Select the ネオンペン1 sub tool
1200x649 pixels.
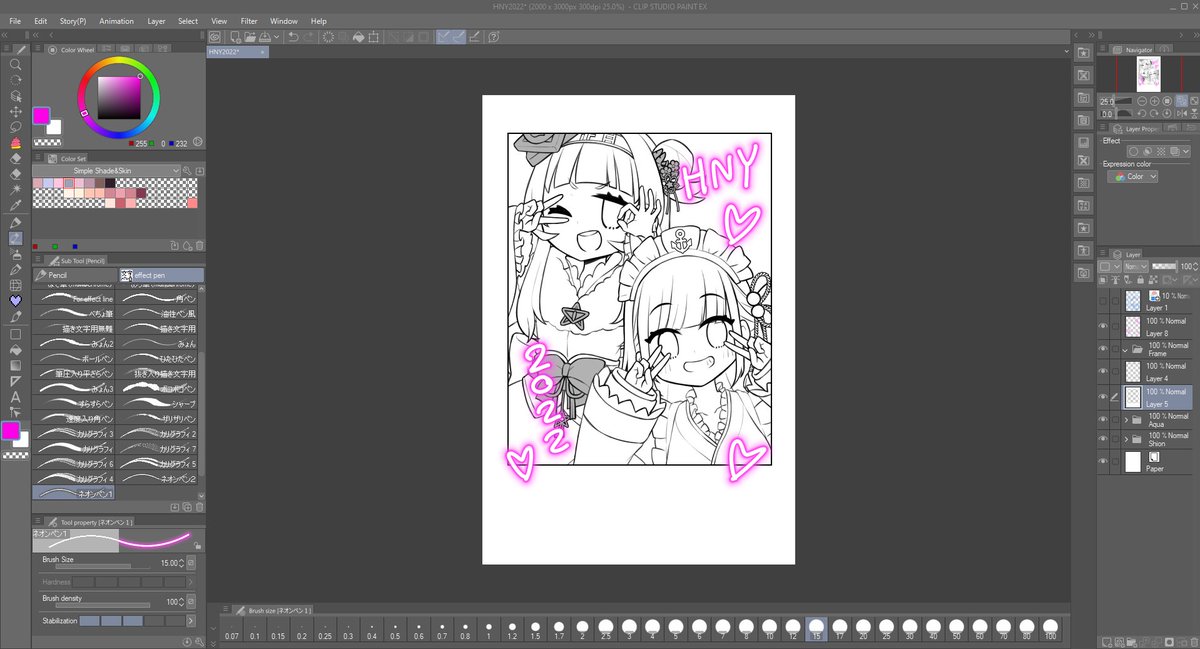pos(75,493)
